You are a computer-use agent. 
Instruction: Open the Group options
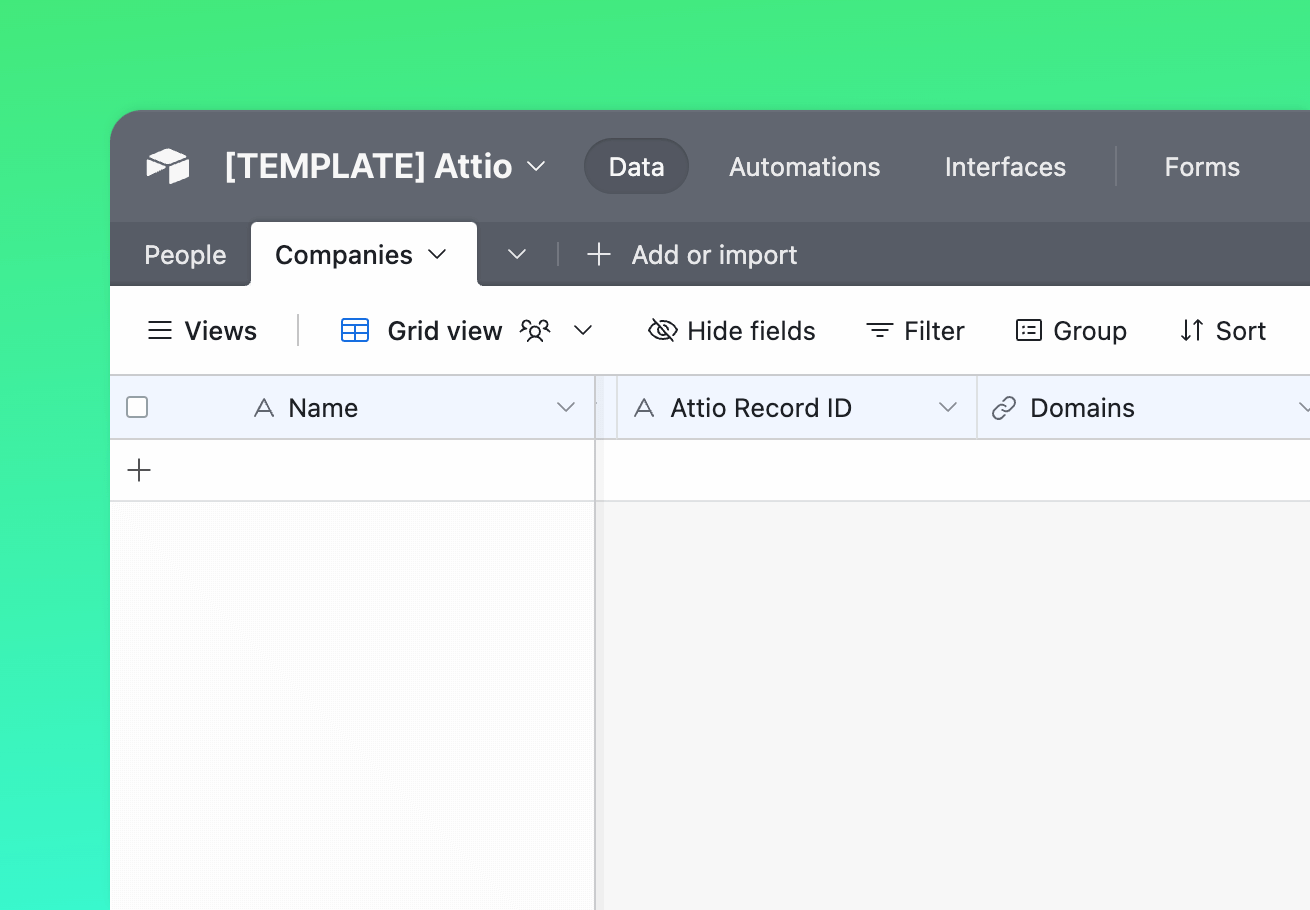[x=1071, y=331]
